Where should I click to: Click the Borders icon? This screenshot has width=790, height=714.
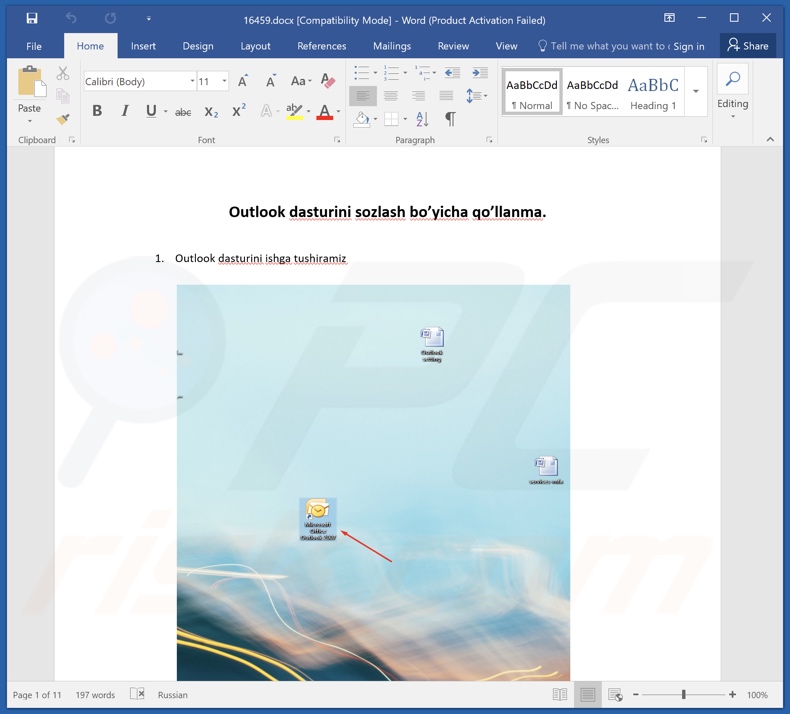tap(391, 119)
